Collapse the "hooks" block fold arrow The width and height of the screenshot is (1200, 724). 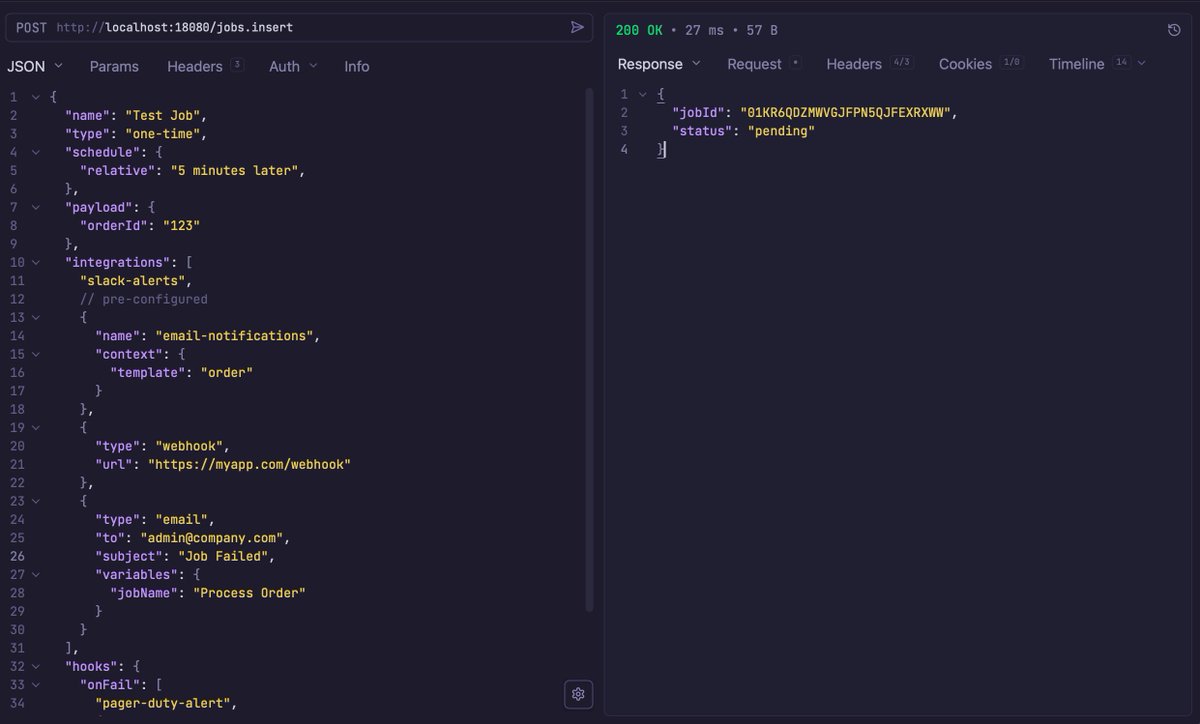tap(36, 666)
